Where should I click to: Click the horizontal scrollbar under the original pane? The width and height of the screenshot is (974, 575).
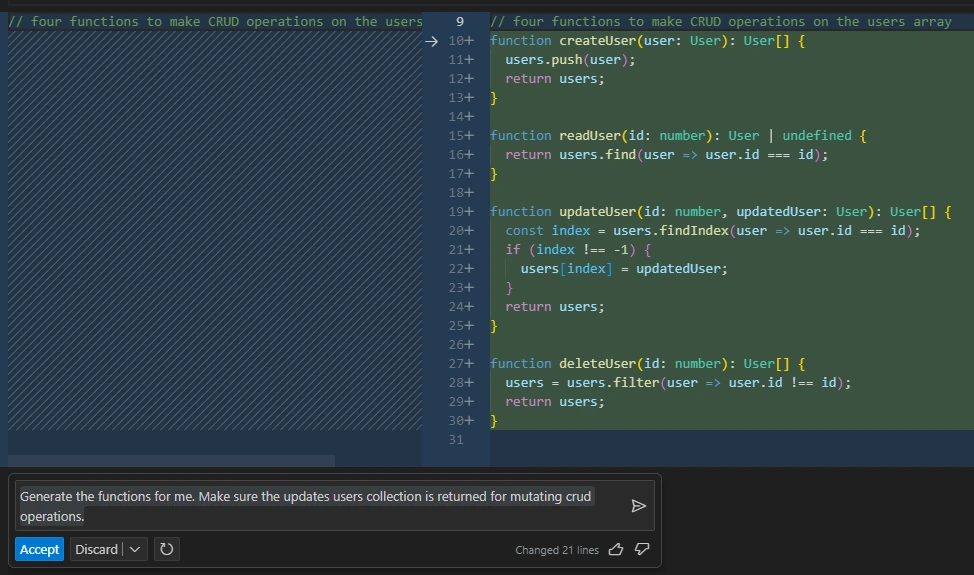(x=170, y=461)
